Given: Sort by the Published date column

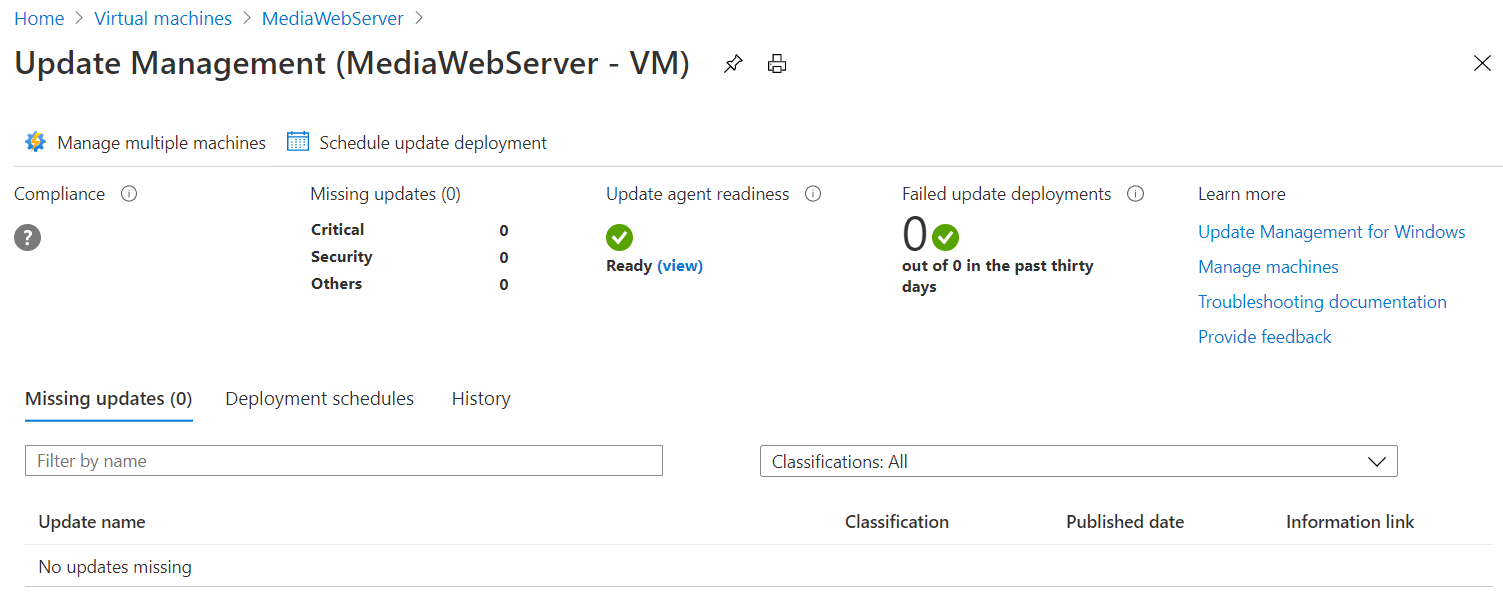Looking at the screenshot, I should [x=1125, y=522].
